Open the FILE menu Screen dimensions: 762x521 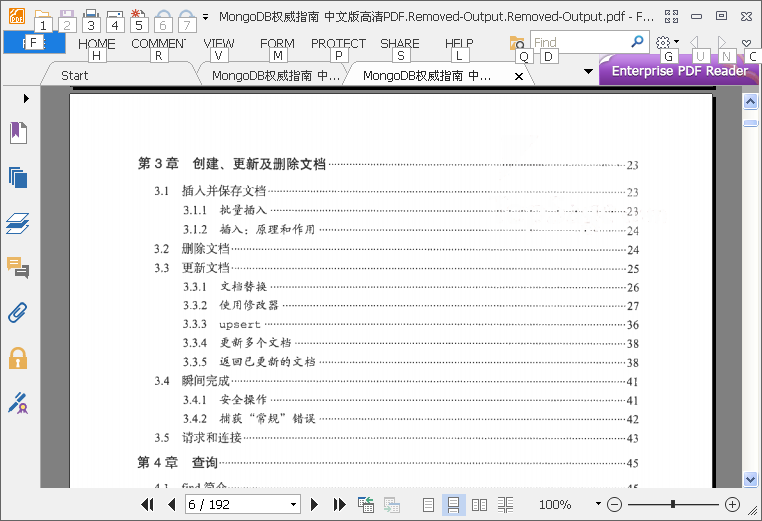[34, 42]
